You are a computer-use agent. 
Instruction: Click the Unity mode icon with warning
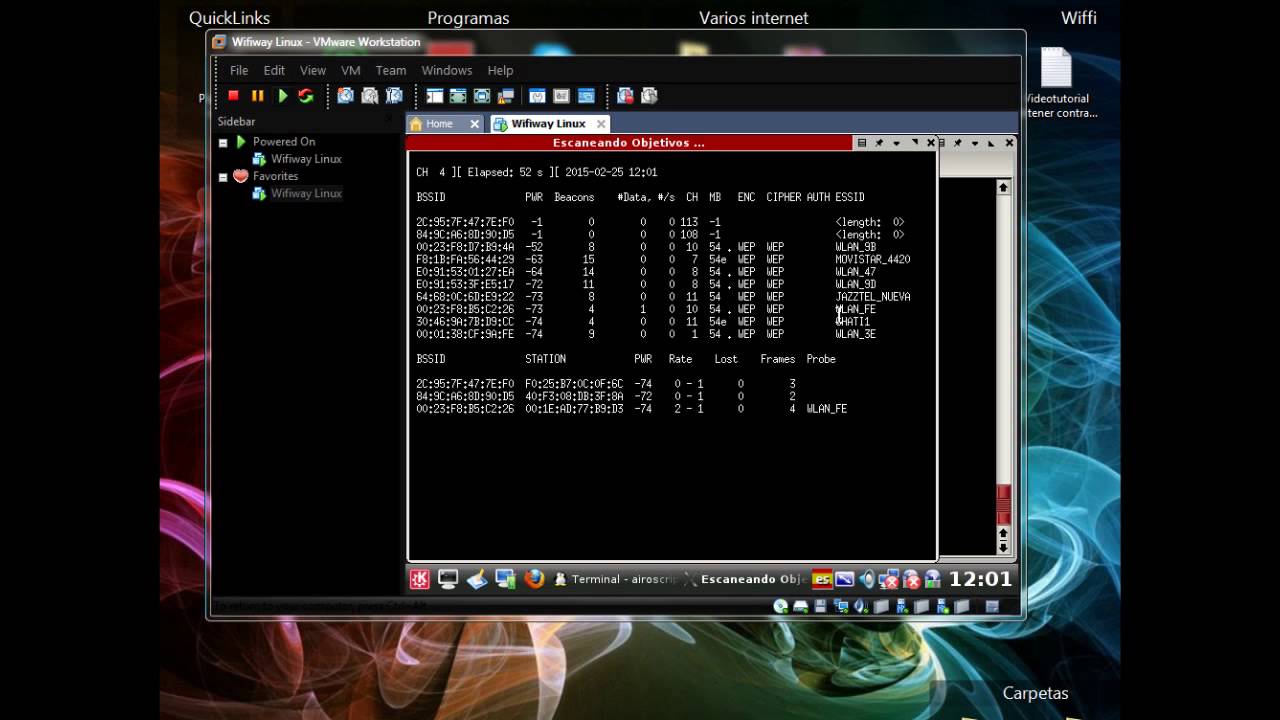[x=506, y=96]
